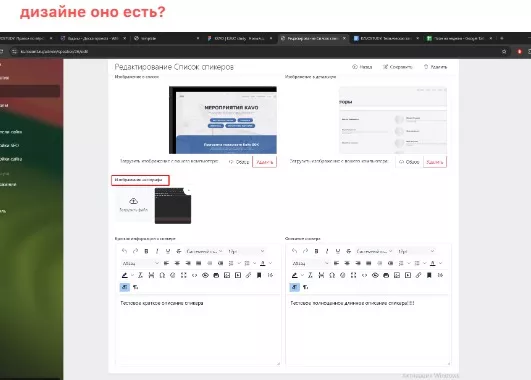
Task: Undo last change in left editor
Action: tap(124, 251)
